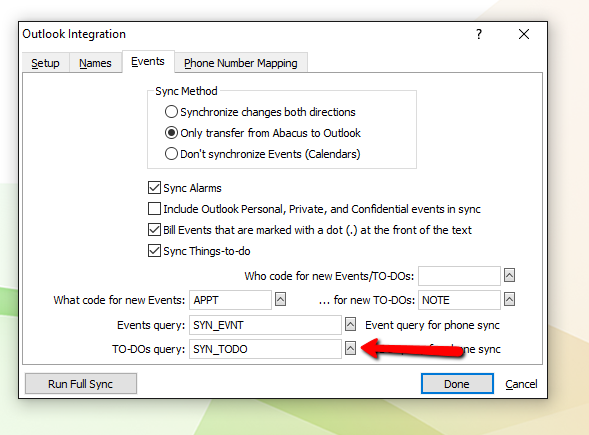
Task: Confirm settings with Done button
Action: click(x=457, y=384)
